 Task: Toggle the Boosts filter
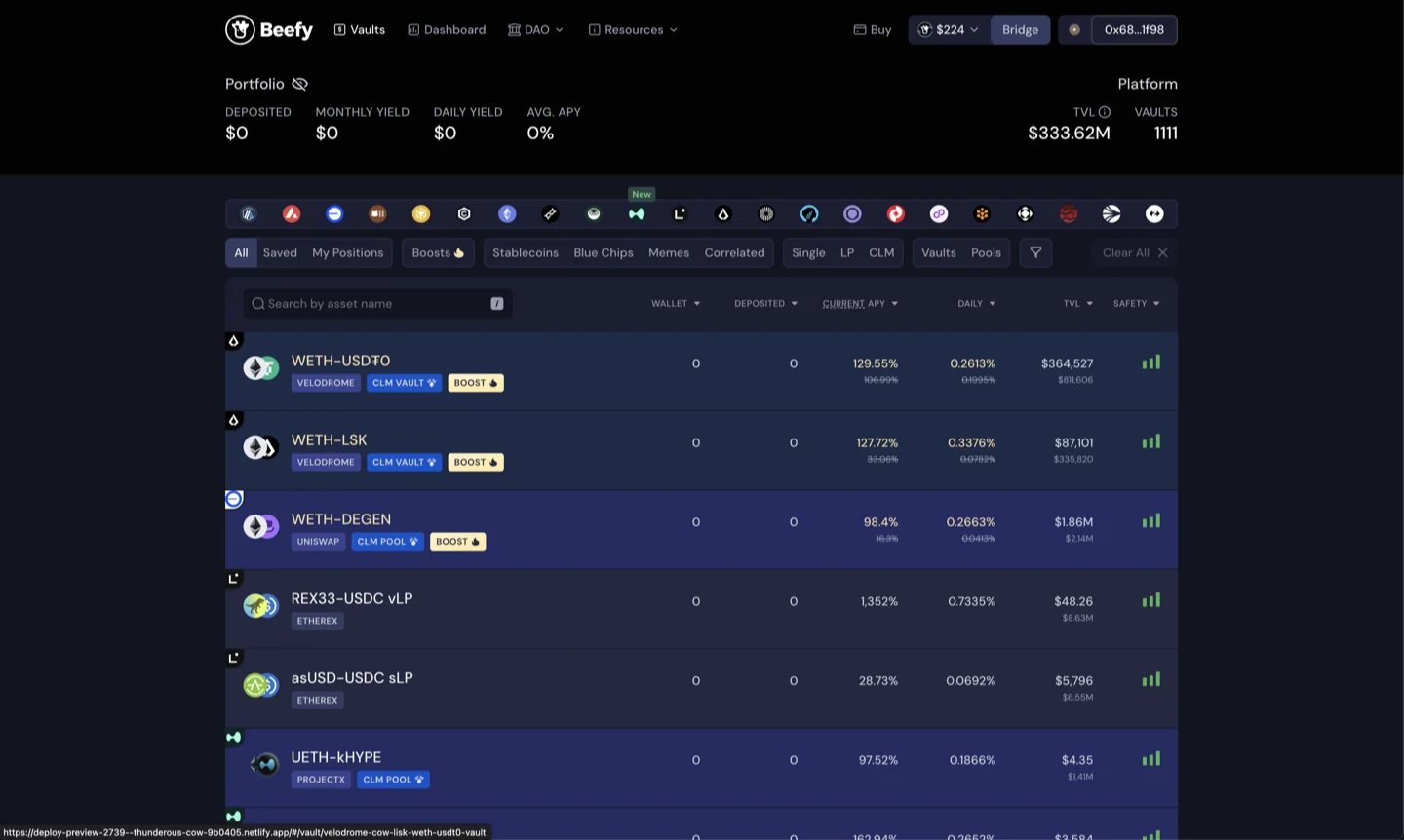438,252
